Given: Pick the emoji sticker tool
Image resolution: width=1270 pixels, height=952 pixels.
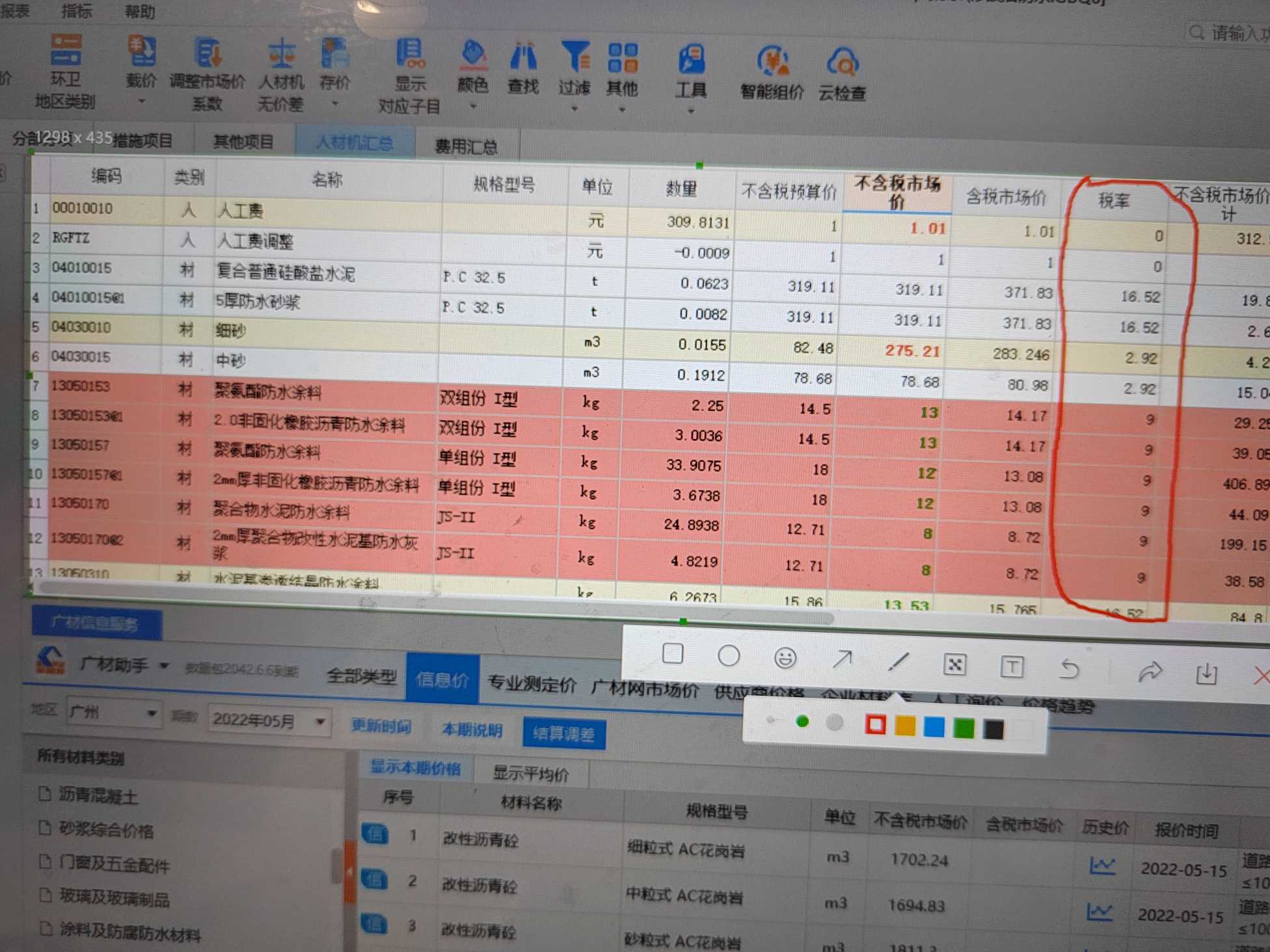Looking at the screenshot, I should click(x=785, y=658).
